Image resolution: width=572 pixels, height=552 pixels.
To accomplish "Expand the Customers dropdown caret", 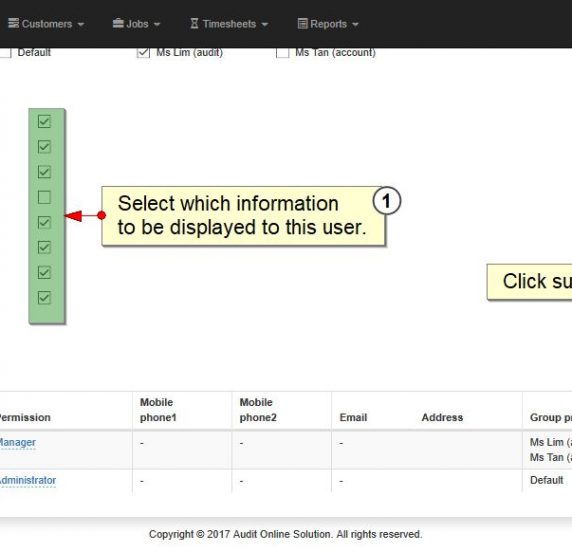I will click(x=81, y=24).
